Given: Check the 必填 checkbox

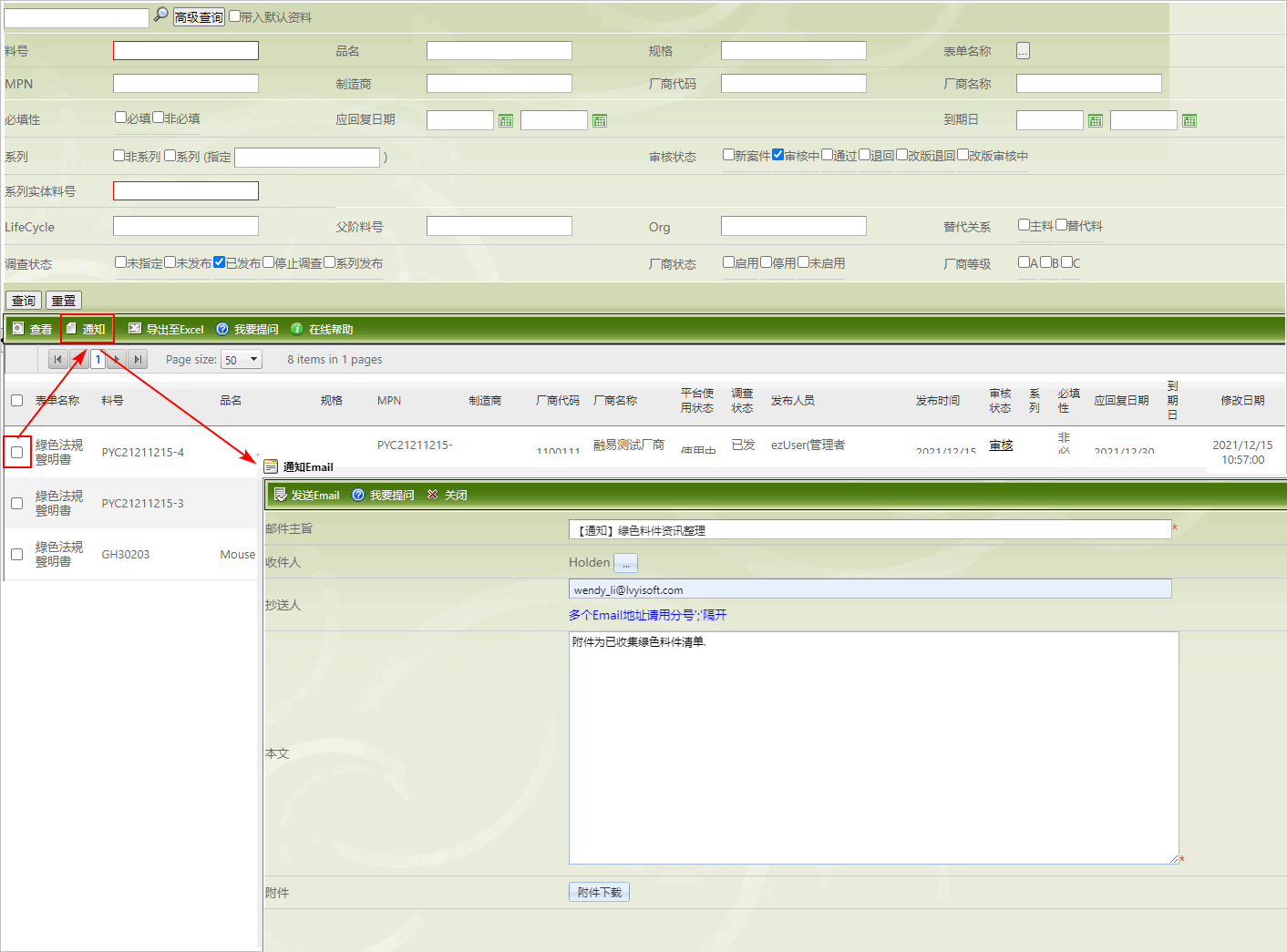Looking at the screenshot, I should (x=120, y=118).
